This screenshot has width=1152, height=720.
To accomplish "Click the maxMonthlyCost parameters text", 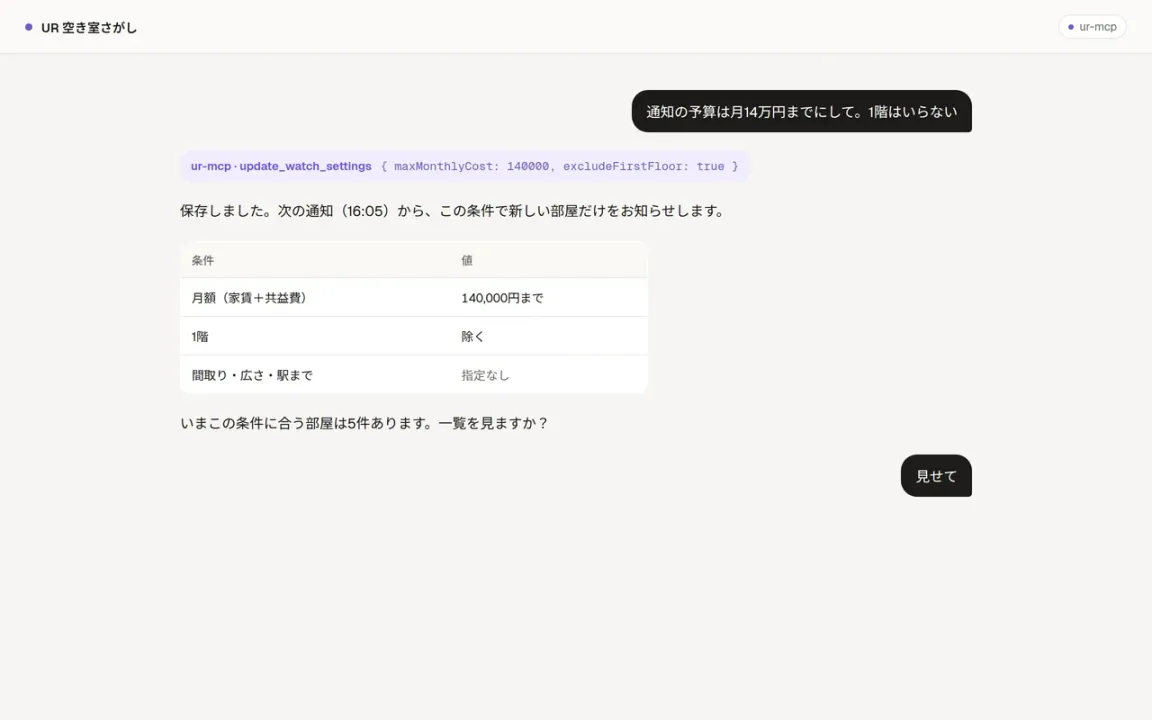I will tap(559, 166).
